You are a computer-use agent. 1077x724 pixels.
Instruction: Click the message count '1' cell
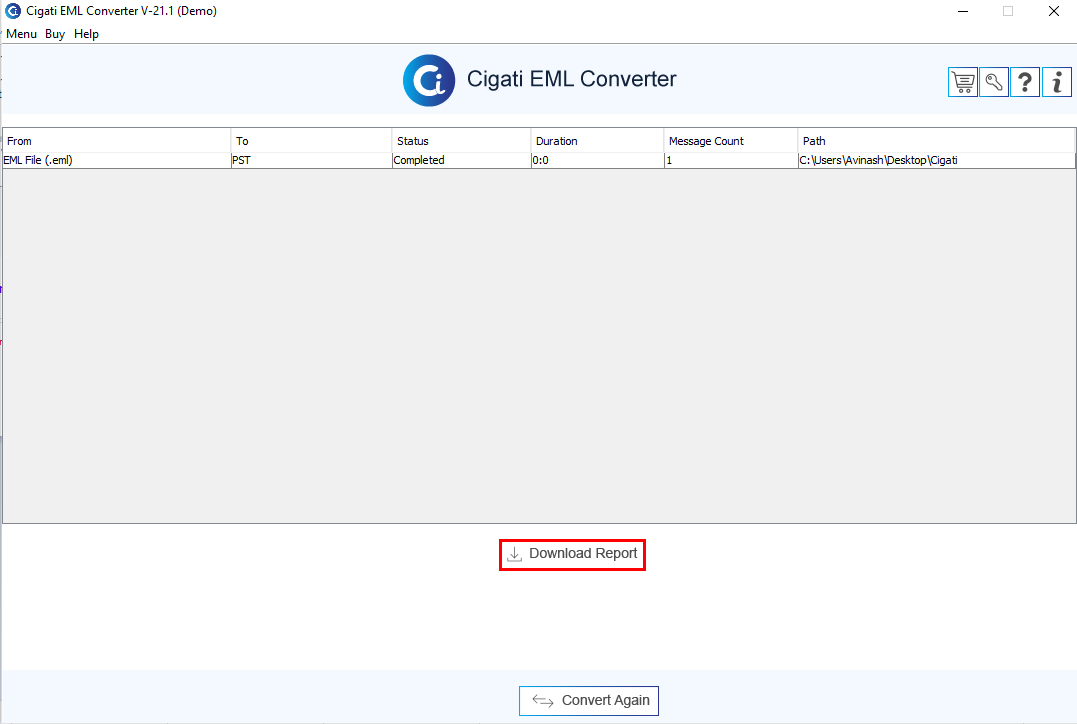click(x=731, y=160)
